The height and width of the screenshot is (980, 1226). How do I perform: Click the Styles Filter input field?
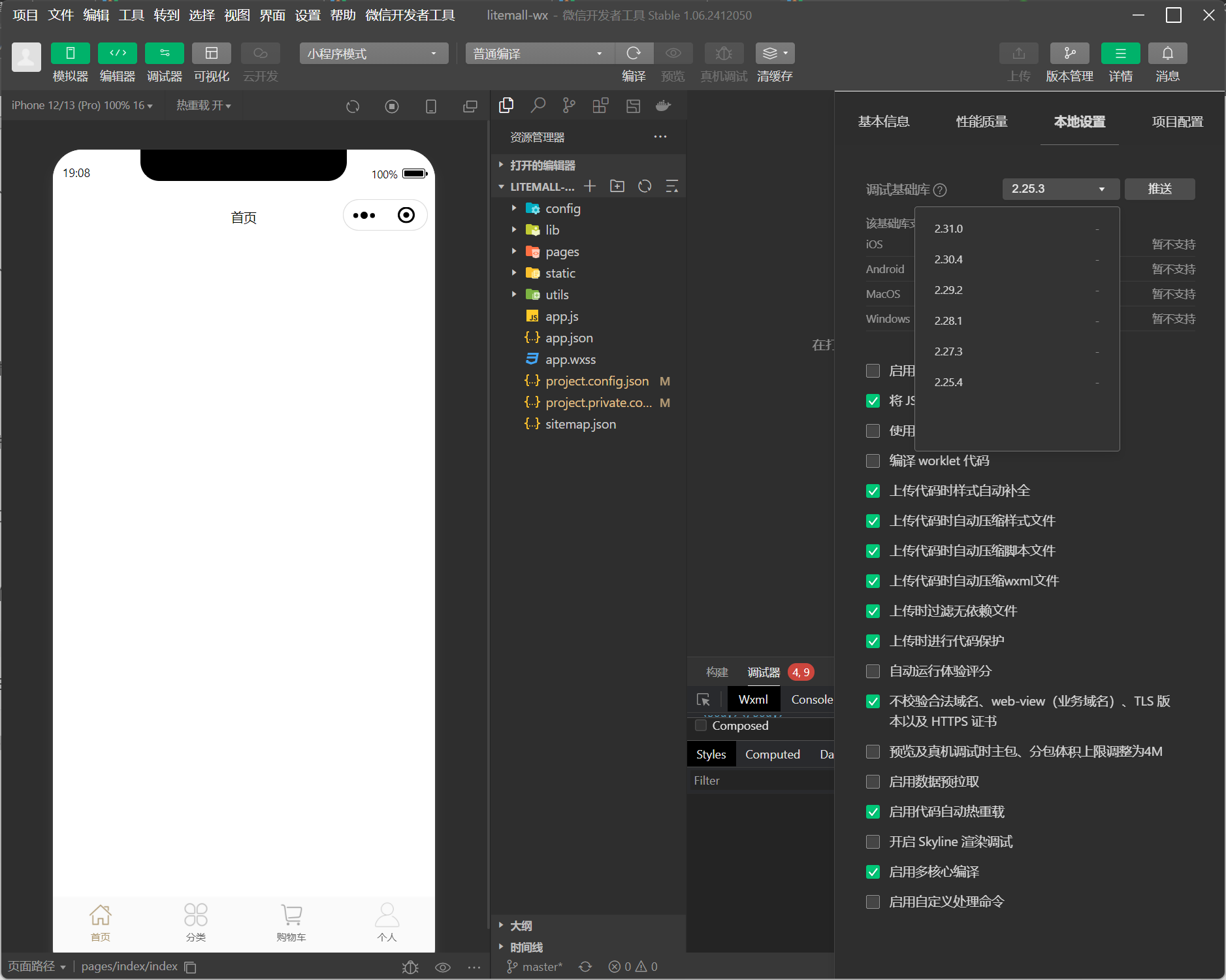[761, 781]
